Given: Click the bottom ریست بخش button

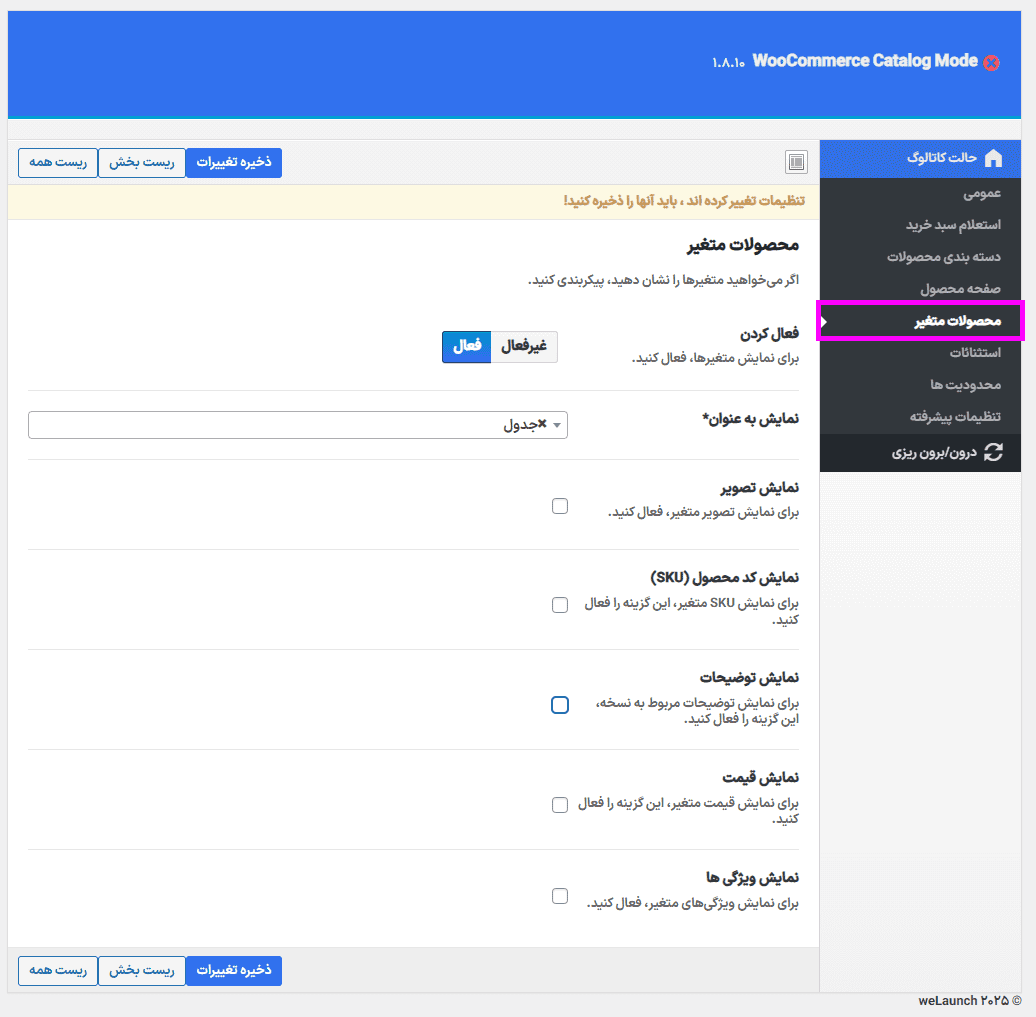Looking at the screenshot, I should pos(141,971).
